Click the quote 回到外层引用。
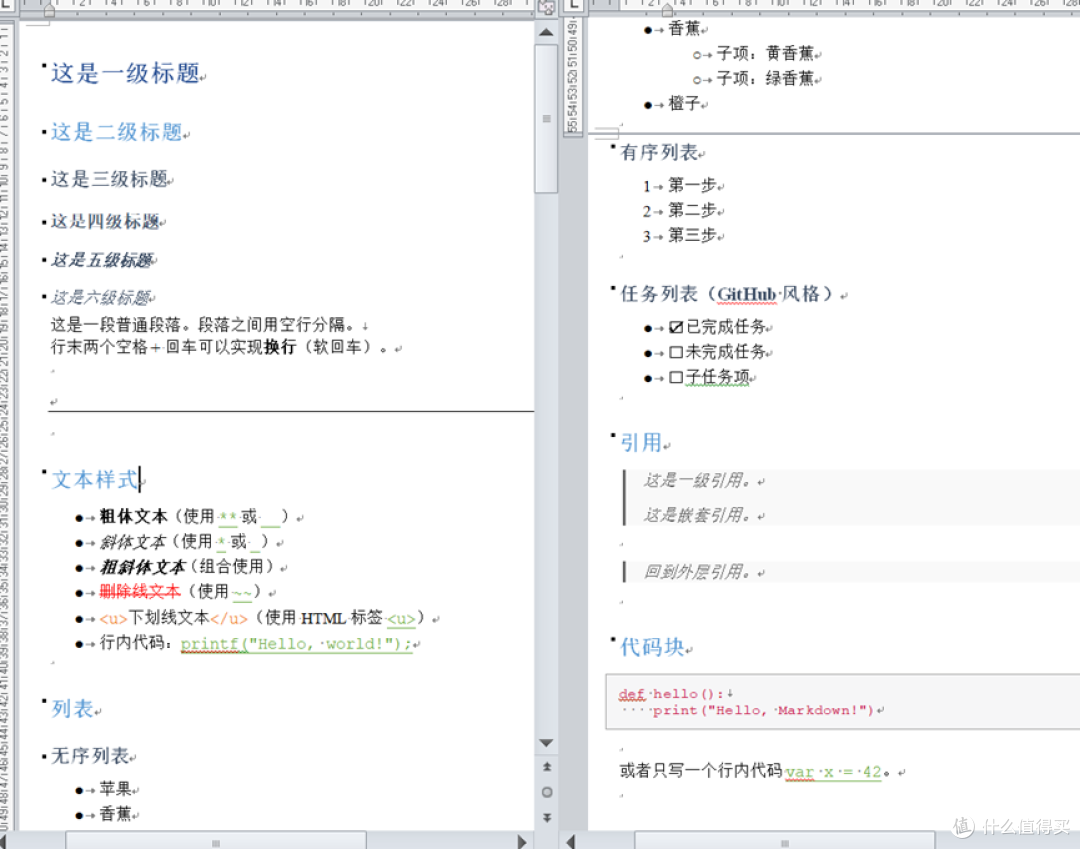The height and width of the screenshot is (849, 1080). (698, 572)
